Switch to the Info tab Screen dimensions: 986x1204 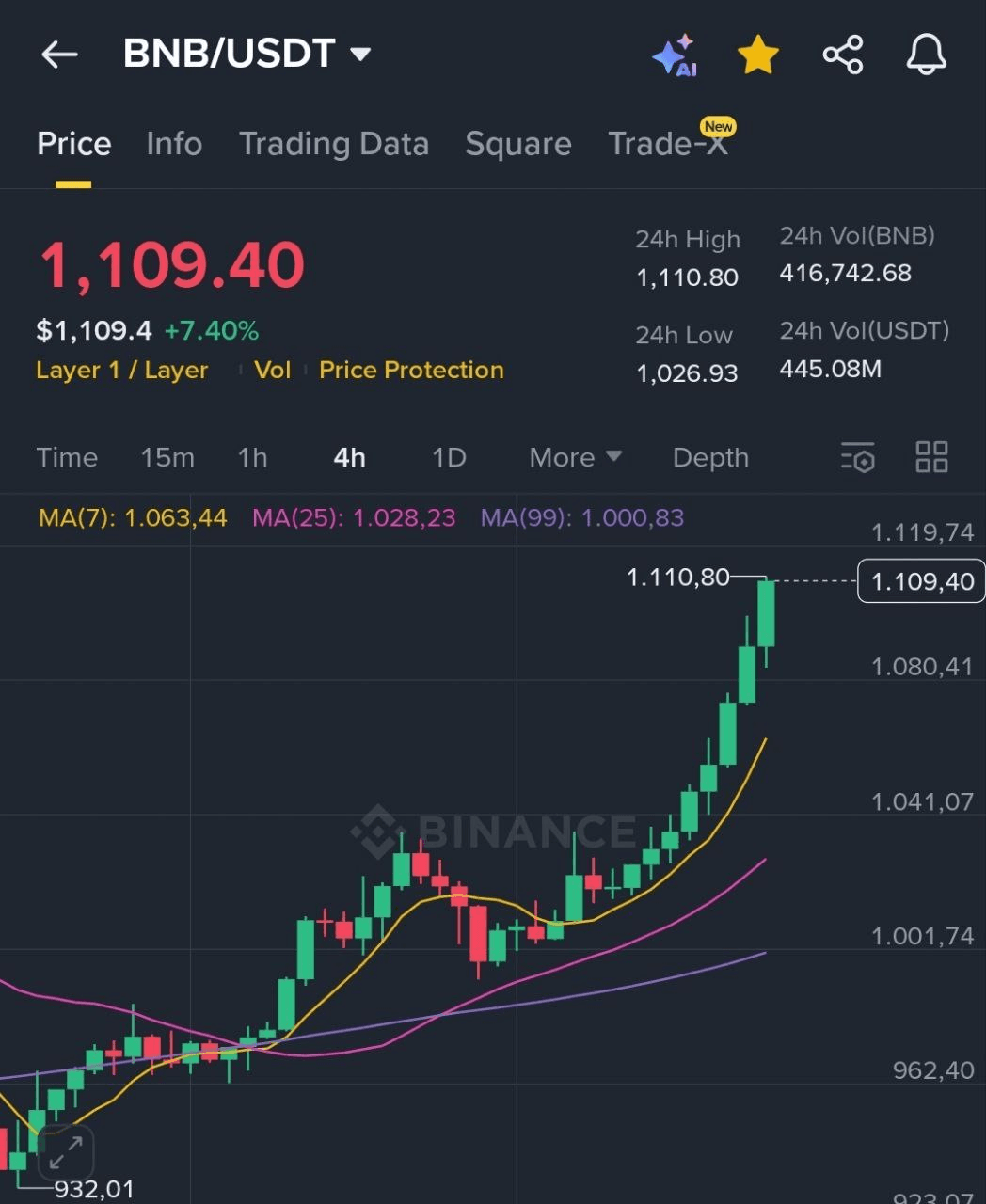click(x=174, y=144)
